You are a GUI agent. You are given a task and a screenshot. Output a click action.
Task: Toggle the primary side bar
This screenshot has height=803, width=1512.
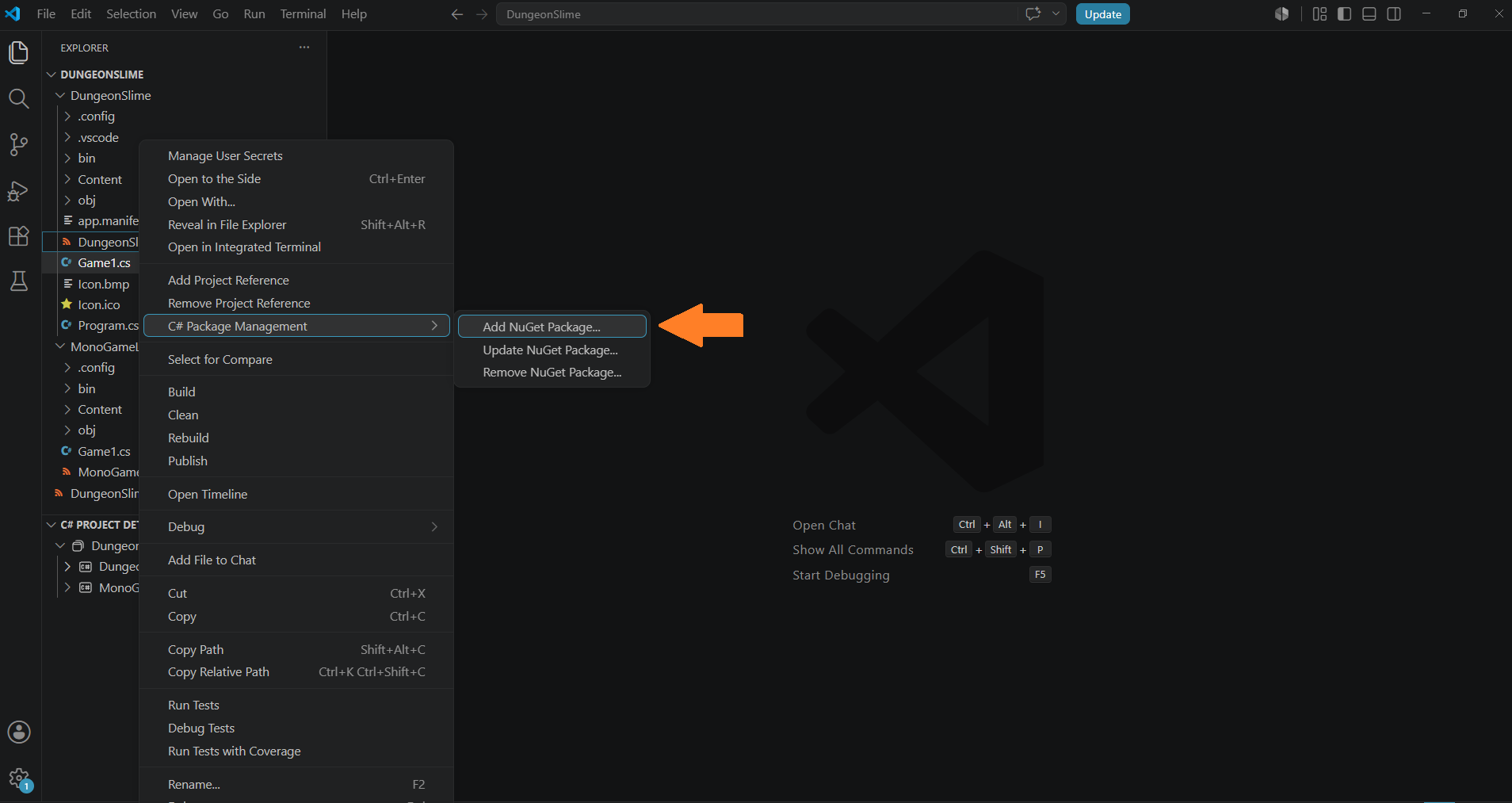tap(1344, 14)
